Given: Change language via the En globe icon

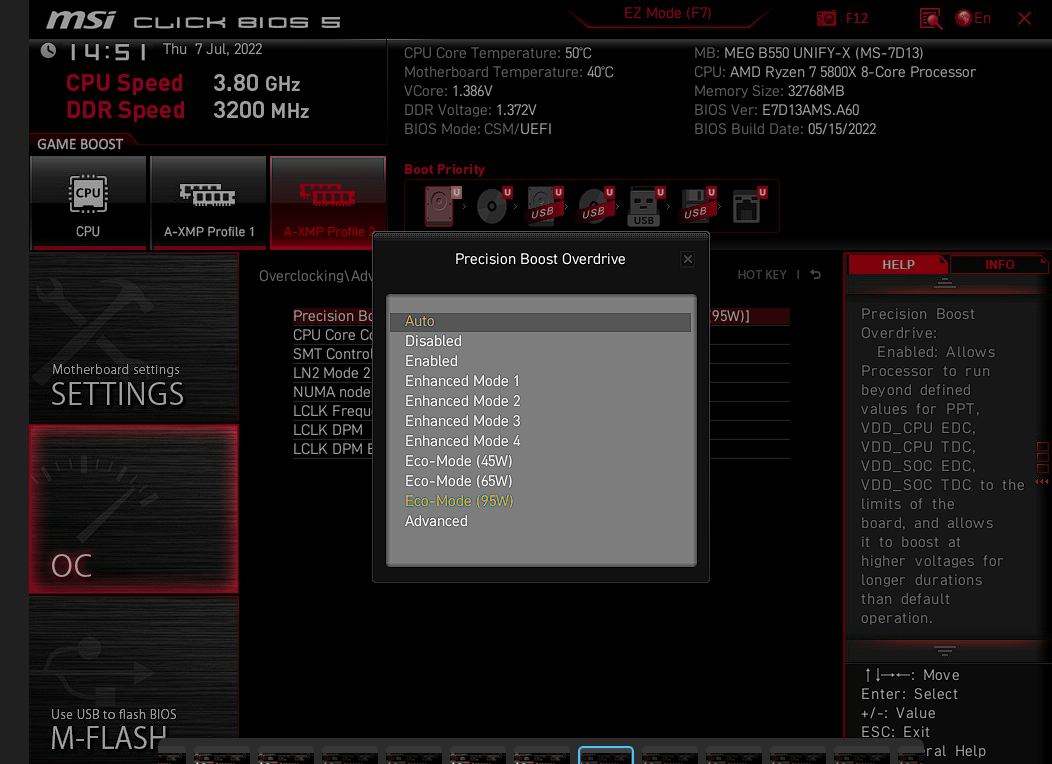Looking at the screenshot, I should pyautogui.click(x=973, y=18).
